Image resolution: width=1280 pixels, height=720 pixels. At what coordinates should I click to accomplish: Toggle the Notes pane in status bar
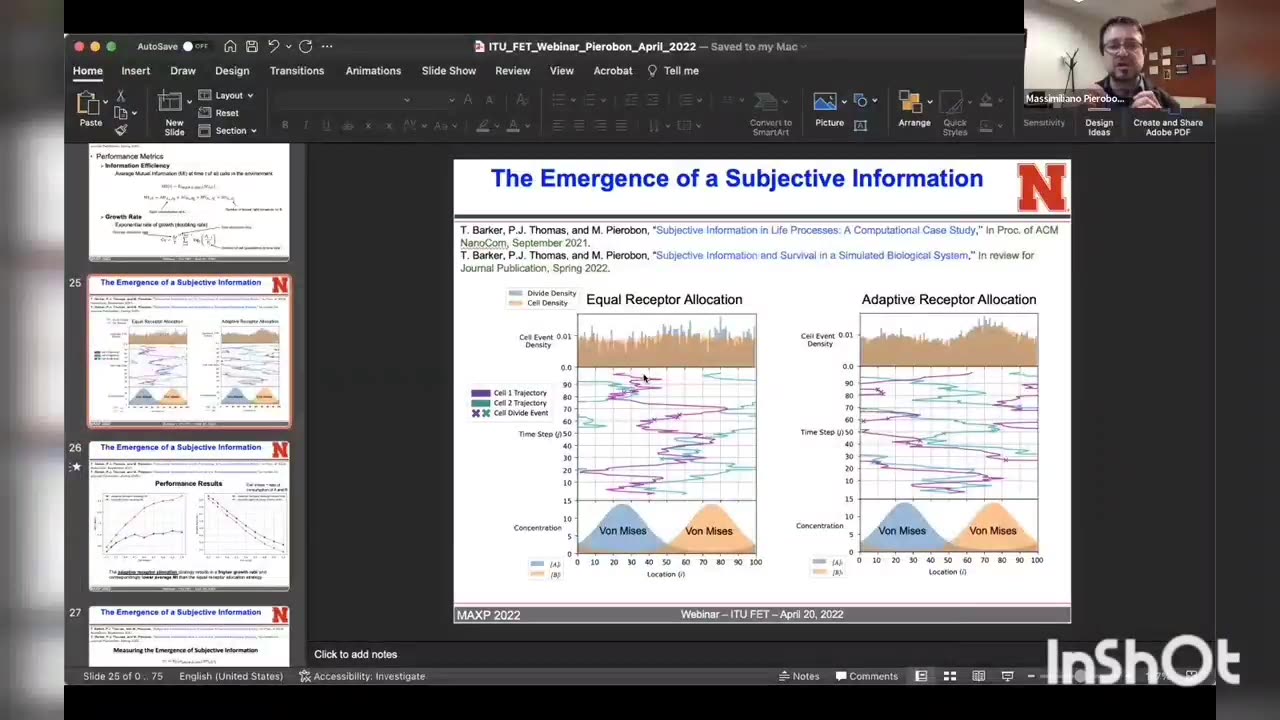click(799, 676)
